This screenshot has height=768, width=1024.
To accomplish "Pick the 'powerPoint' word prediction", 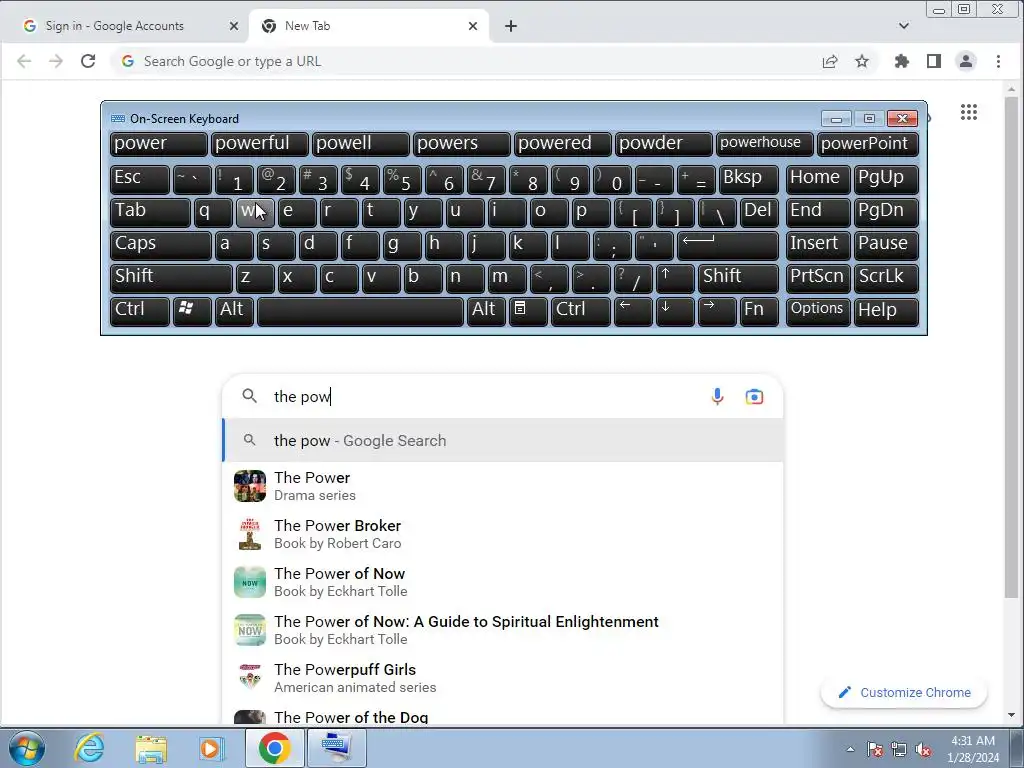I will (x=867, y=144).
